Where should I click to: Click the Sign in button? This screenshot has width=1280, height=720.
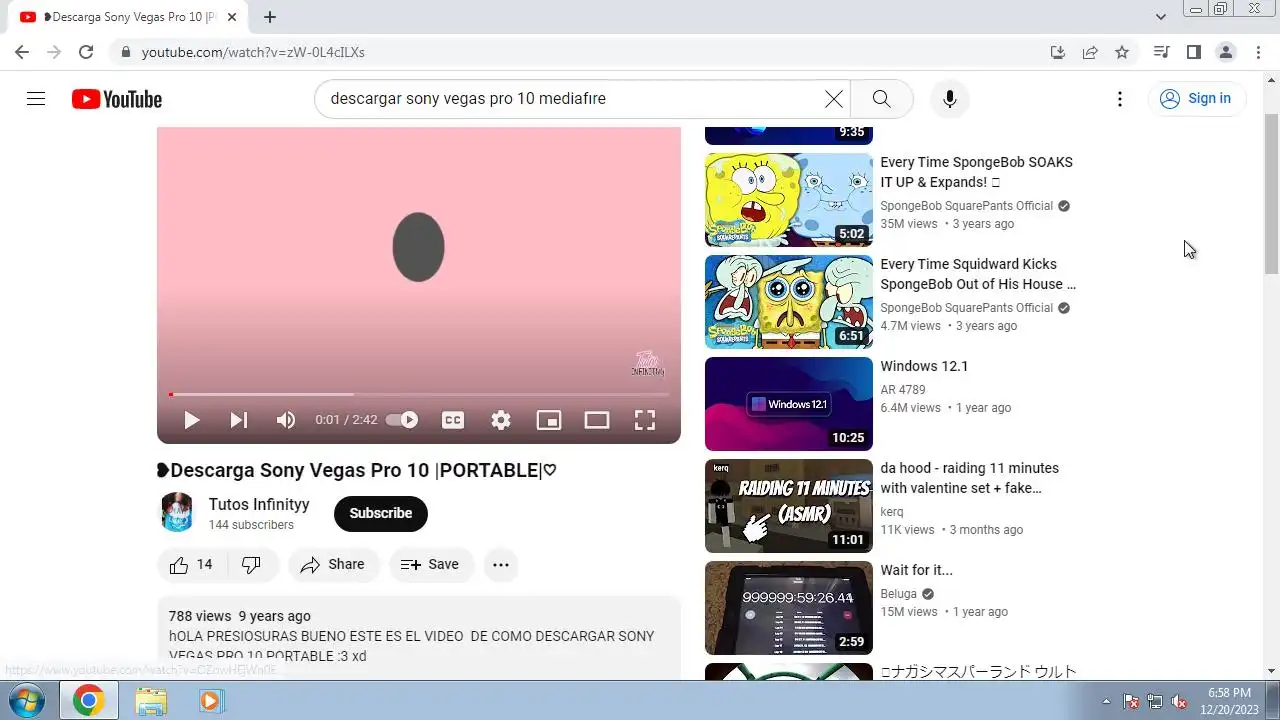point(1196,99)
